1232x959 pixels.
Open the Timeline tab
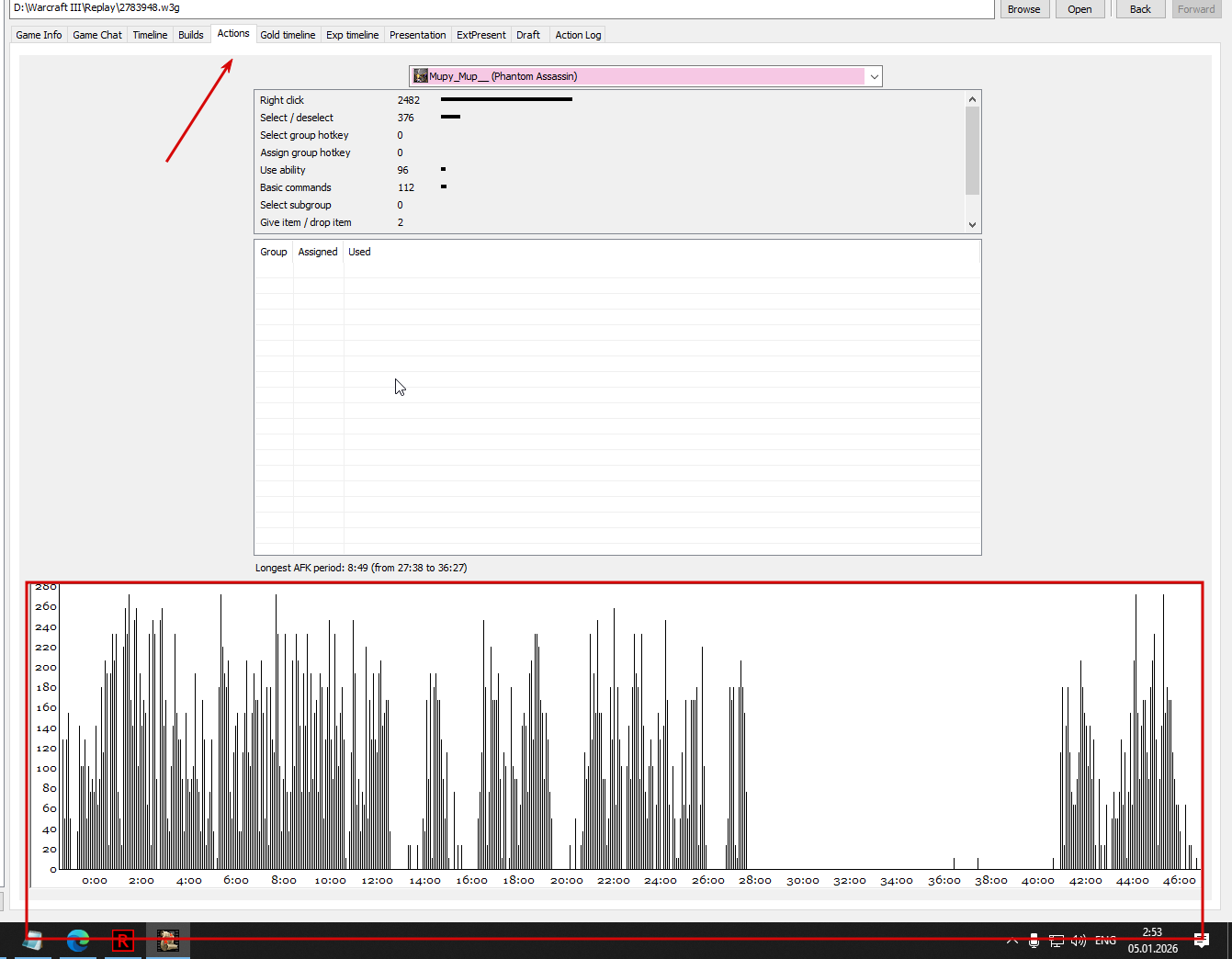pyautogui.click(x=150, y=35)
